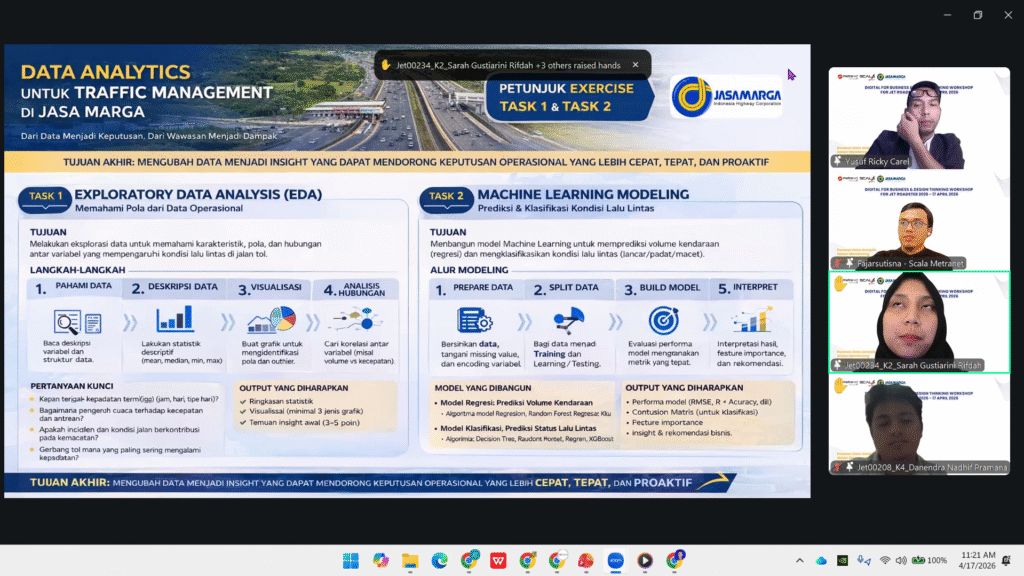Expand the hidden system tray icons
The width and height of the screenshot is (1024, 576).
point(799,560)
